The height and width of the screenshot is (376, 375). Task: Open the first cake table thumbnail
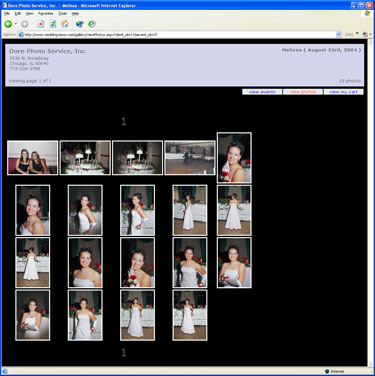(85, 158)
